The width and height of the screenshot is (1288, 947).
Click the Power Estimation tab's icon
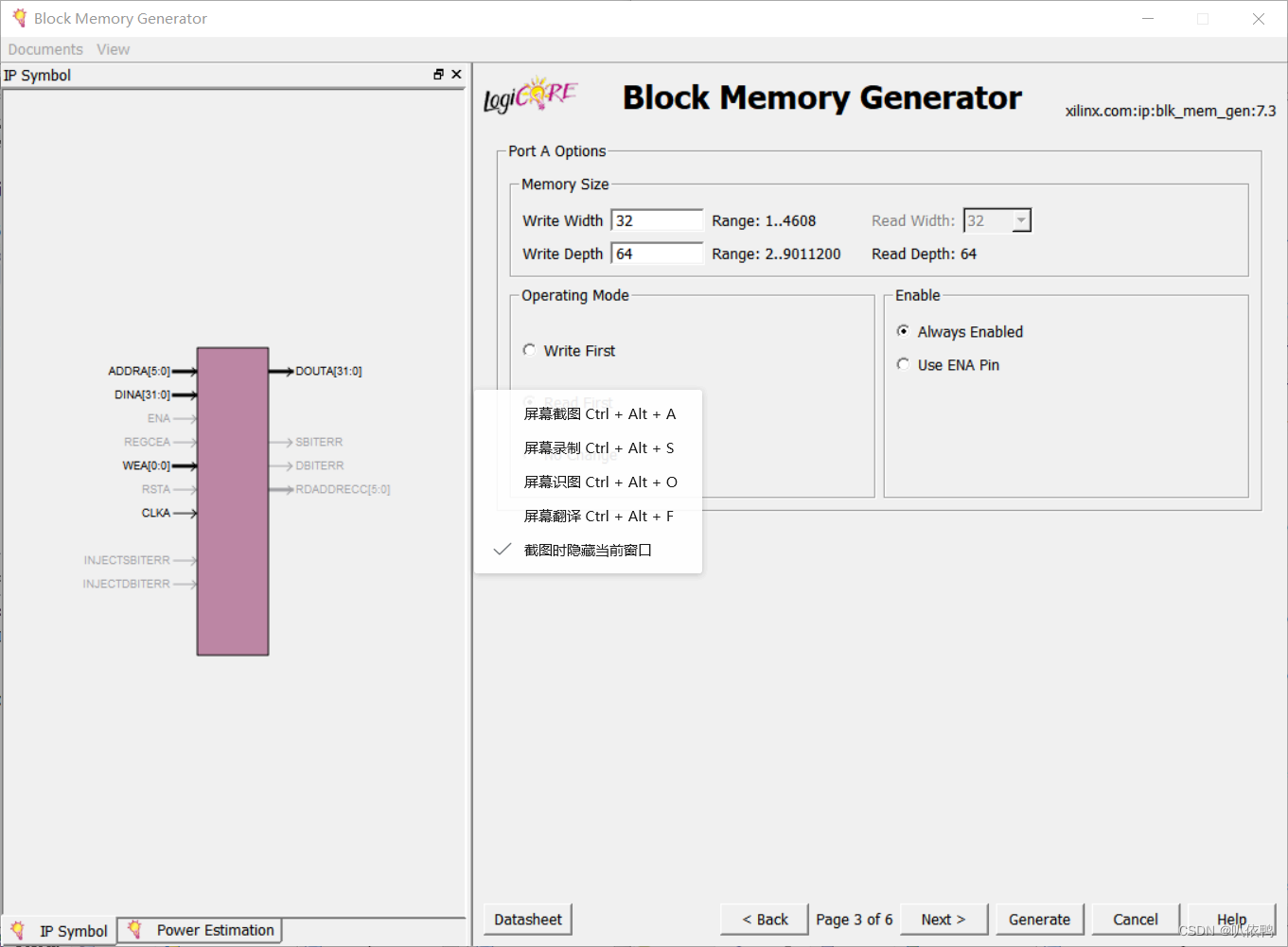tap(134, 929)
